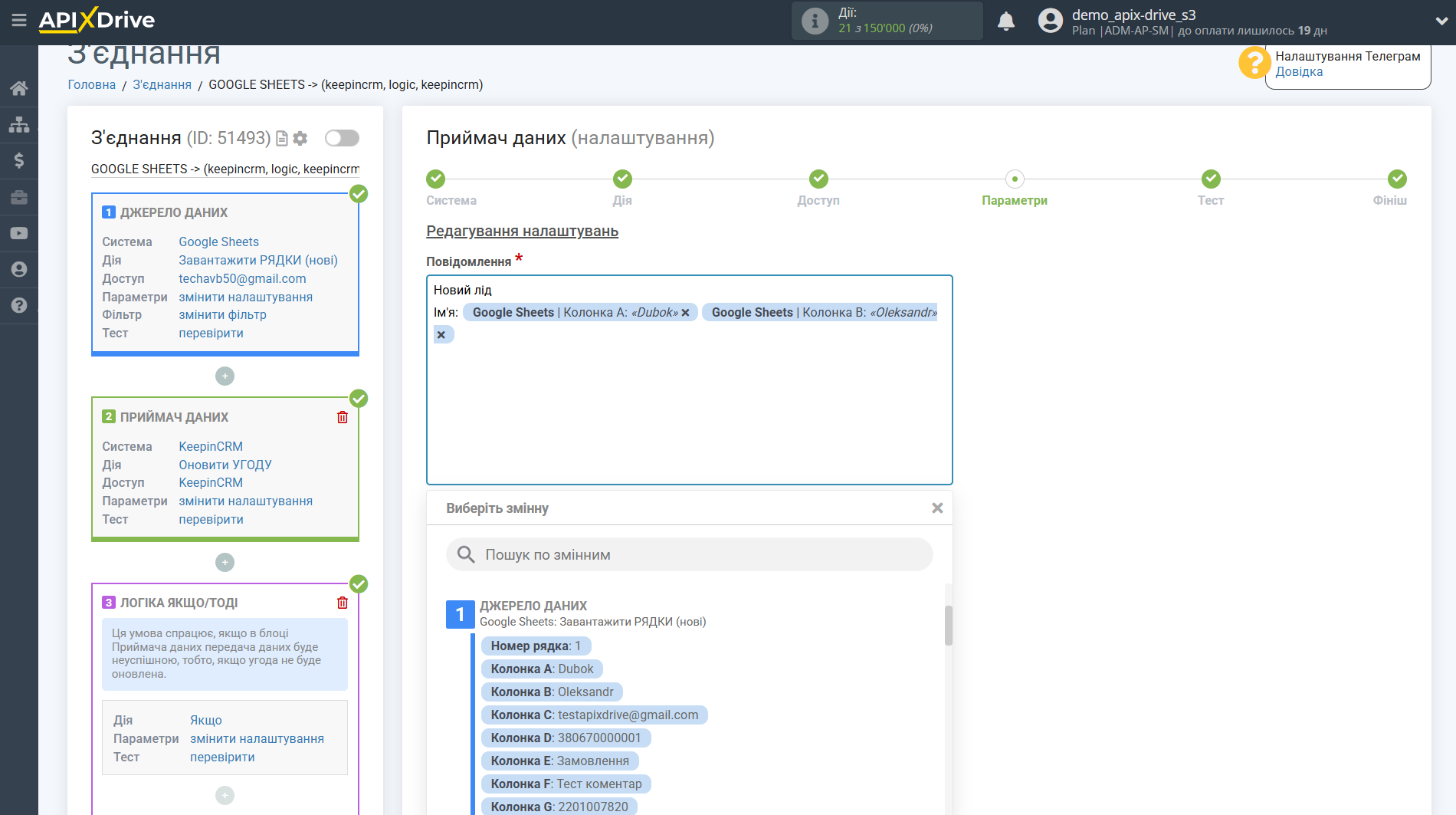Open connection notes document icon
Image resolution: width=1456 pixels, height=815 pixels.
click(282, 138)
